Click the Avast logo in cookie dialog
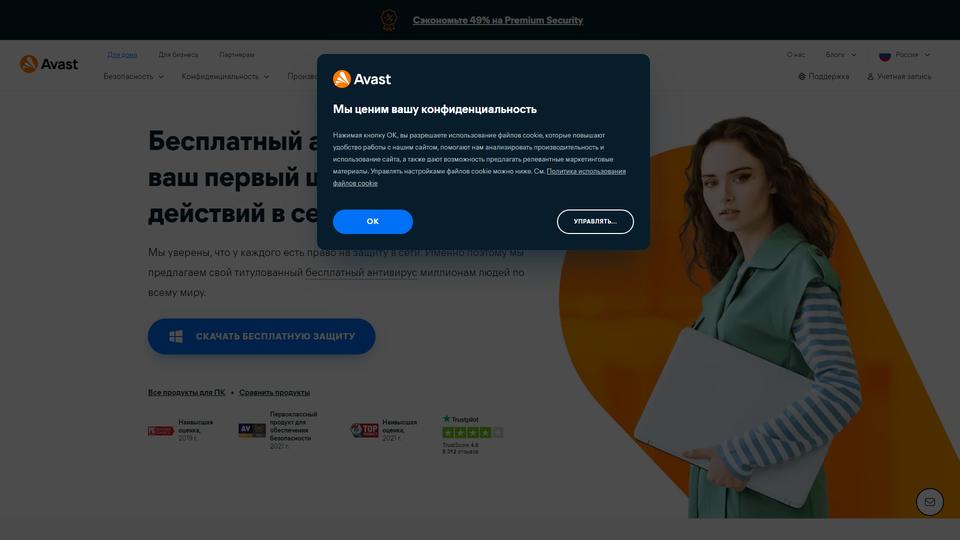This screenshot has width=960, height=540. (x=362, y=79)
